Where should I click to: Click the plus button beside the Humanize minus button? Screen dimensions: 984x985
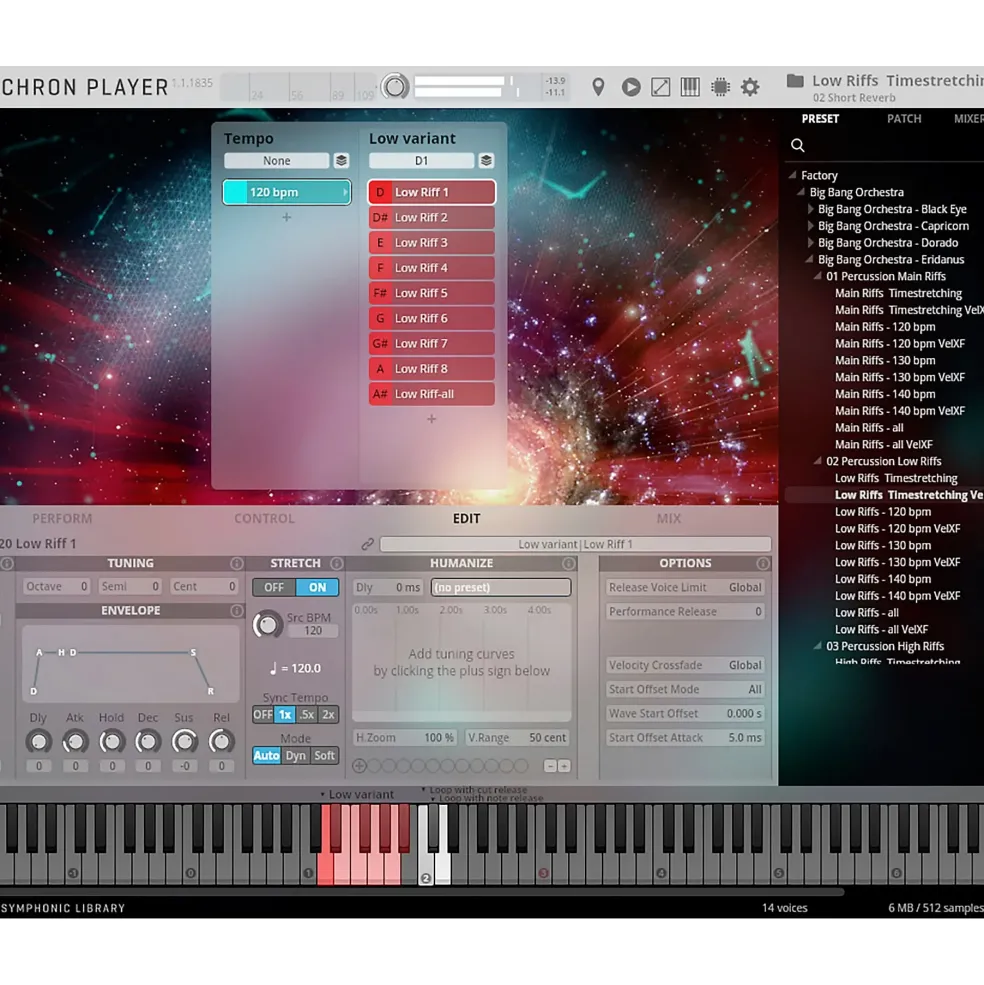[564, 766]
